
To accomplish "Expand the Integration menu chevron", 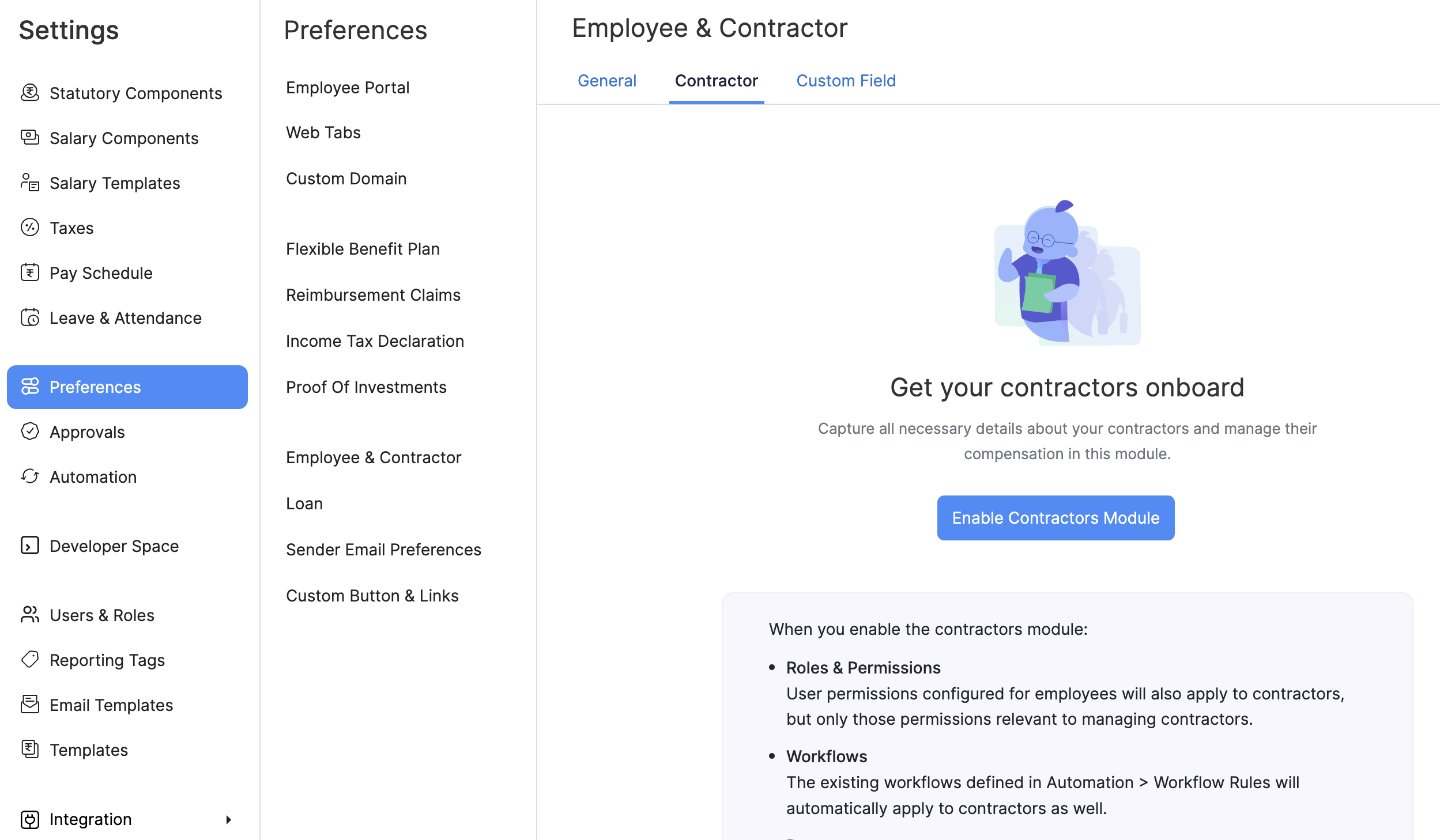I will 229,819.
